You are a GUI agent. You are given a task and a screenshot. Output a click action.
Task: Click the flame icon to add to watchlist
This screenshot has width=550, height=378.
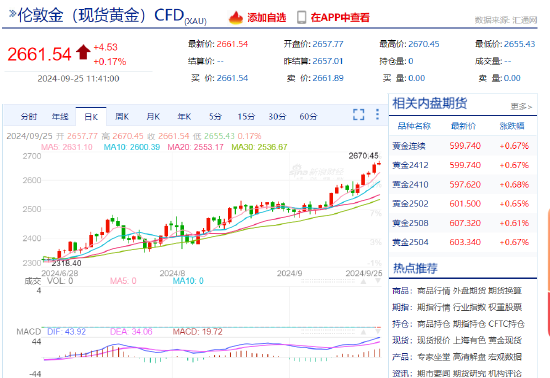[x=236, y=17]
